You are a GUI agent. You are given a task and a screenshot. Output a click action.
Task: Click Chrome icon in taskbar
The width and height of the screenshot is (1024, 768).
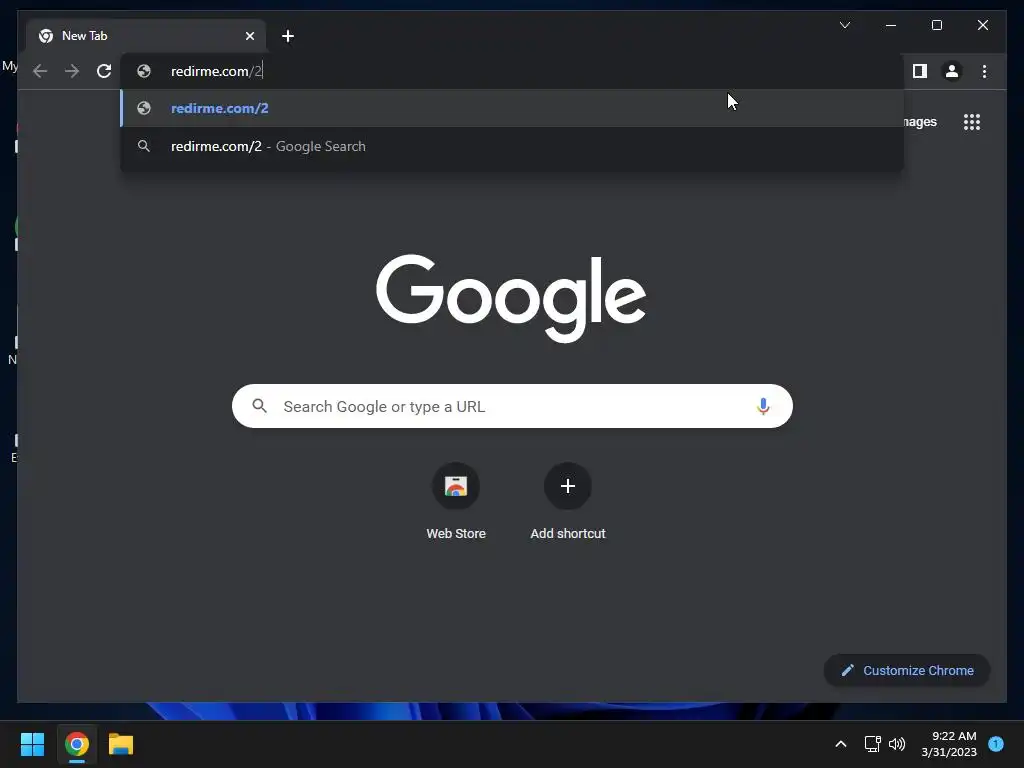pyautogui.click(x=77, y=744)
